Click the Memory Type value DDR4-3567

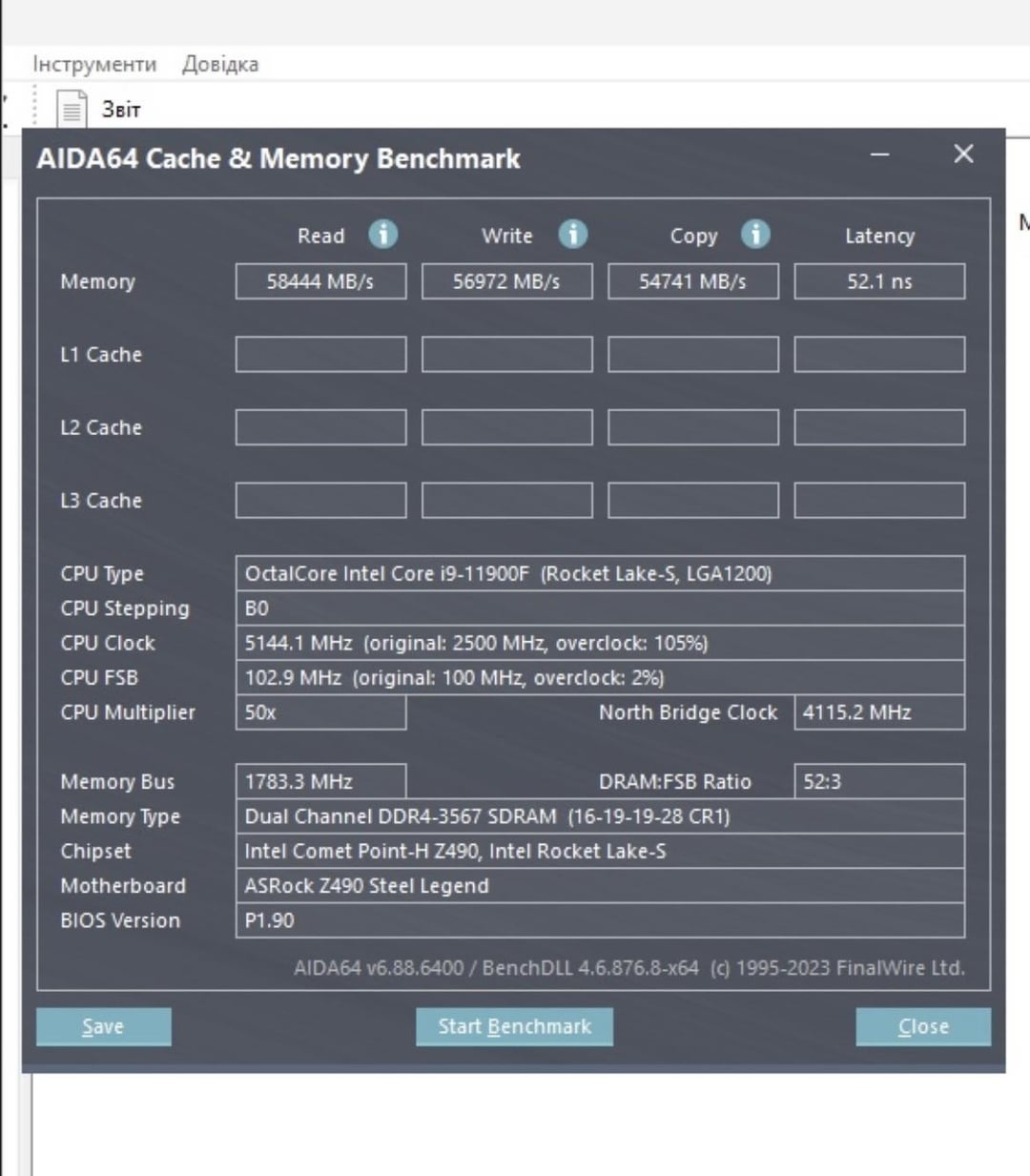(600, 816)
